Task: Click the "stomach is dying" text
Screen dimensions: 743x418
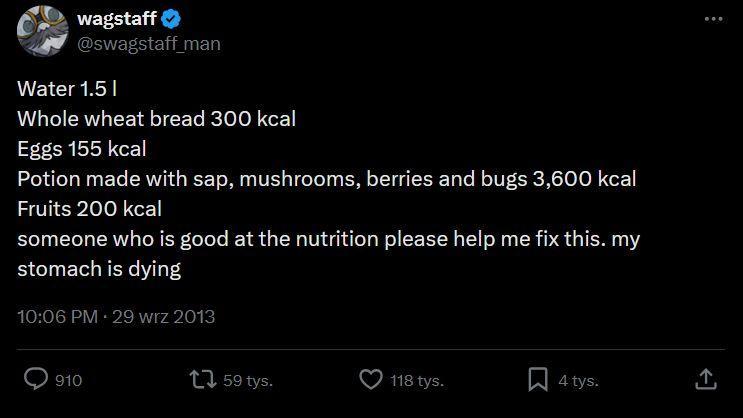Action: [x=98, y=269]
